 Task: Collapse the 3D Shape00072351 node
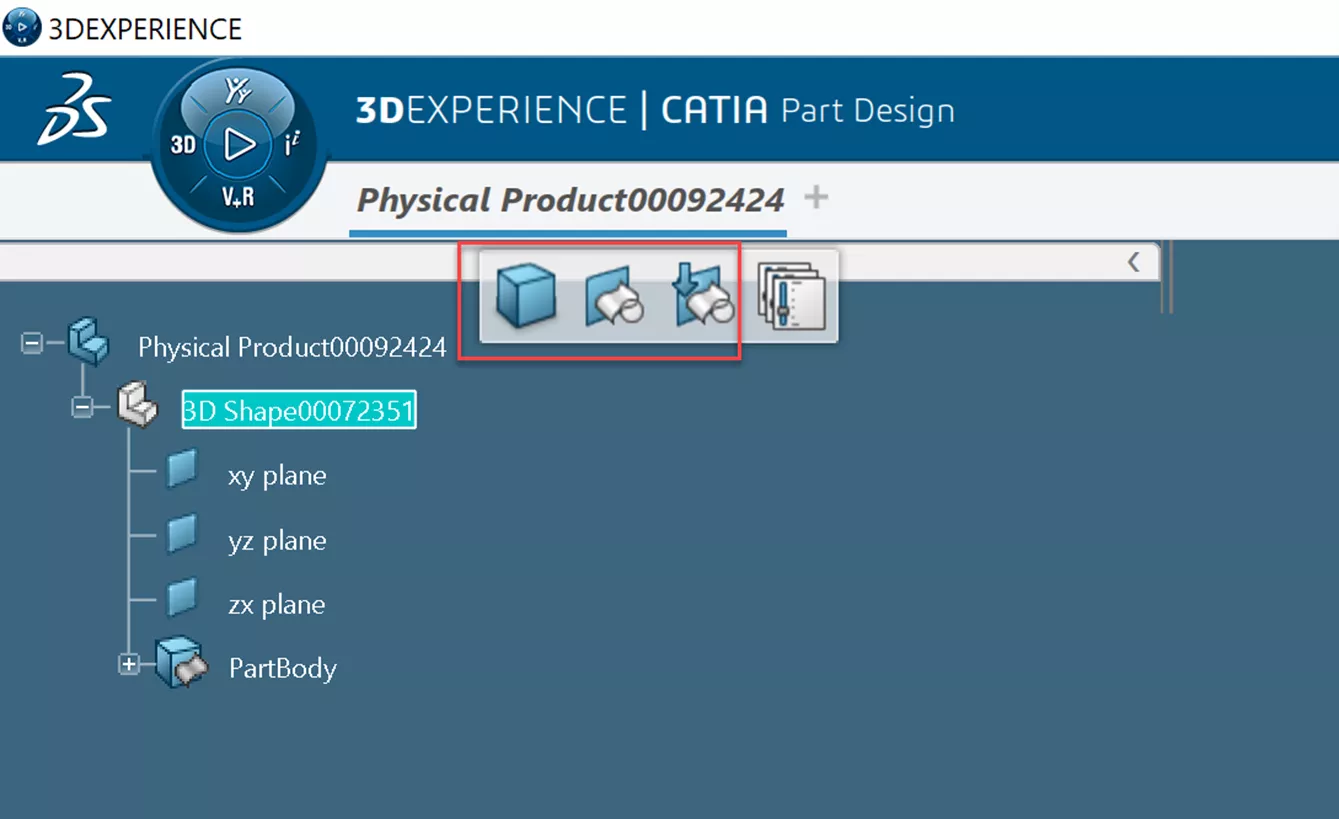[82, 407]
